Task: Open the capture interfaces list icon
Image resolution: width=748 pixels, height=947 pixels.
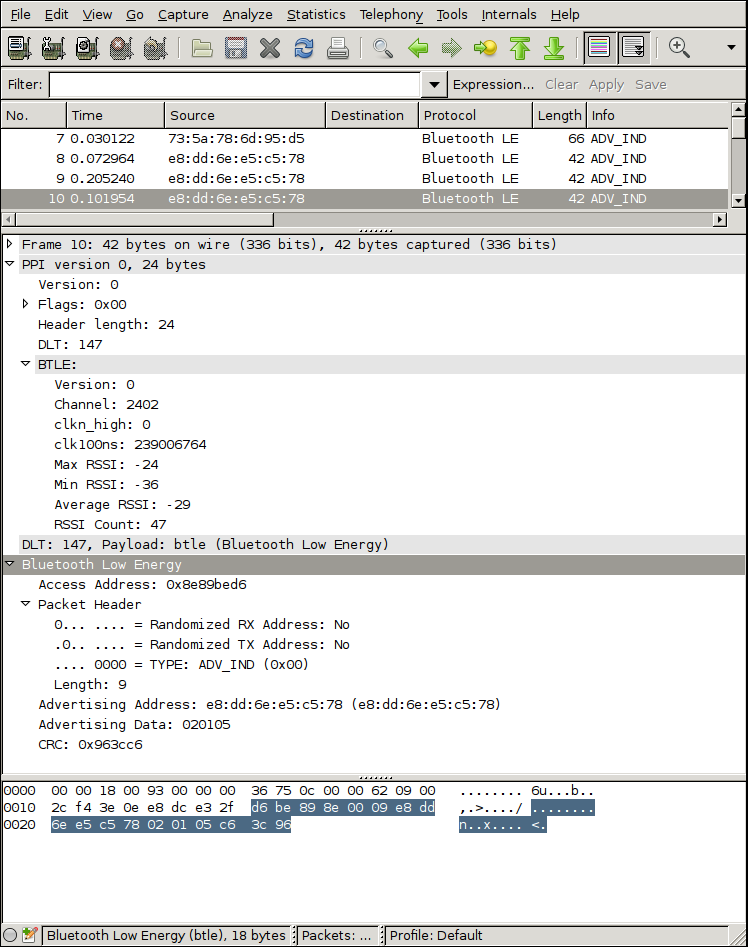Action: coord(19,48)
